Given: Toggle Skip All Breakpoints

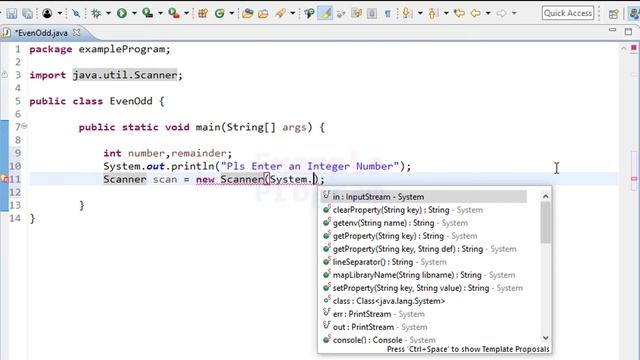Looking at the screenshot, I should [76, 13].
